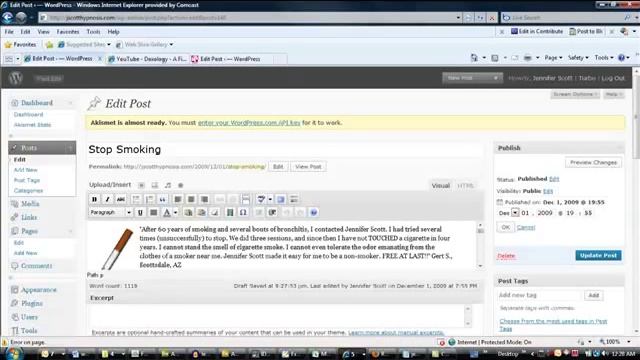The width and height of the screenshot is (640, 360).
Task: Open the IE Safety dropdown menu
Action: (578, 58)
